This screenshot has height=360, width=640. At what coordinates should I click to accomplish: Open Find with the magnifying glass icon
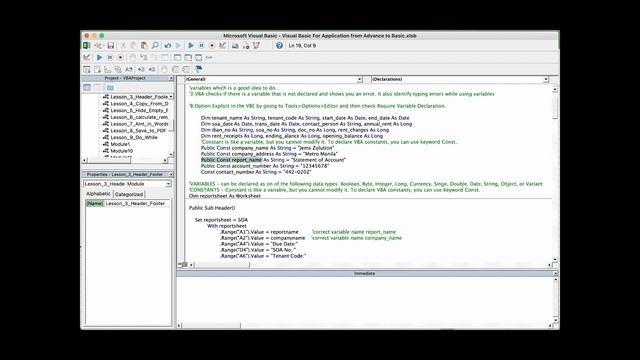155,45
